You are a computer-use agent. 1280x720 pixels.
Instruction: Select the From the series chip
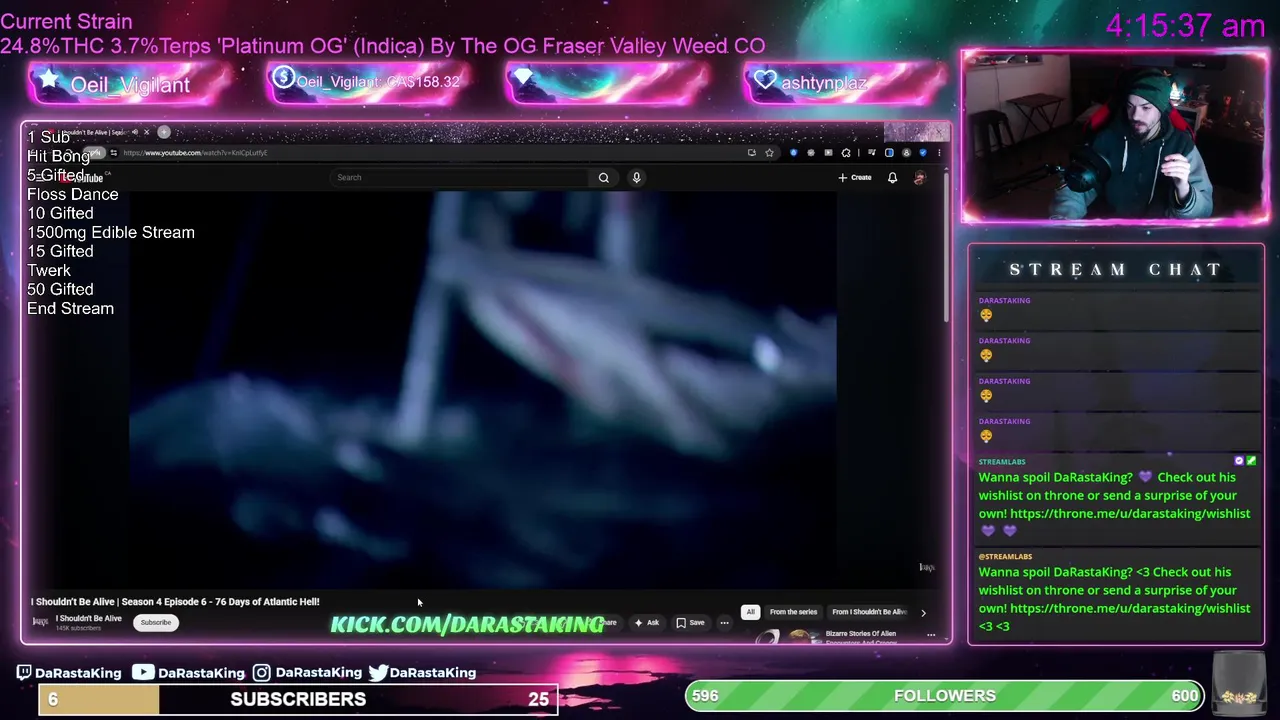click(793, 612)
